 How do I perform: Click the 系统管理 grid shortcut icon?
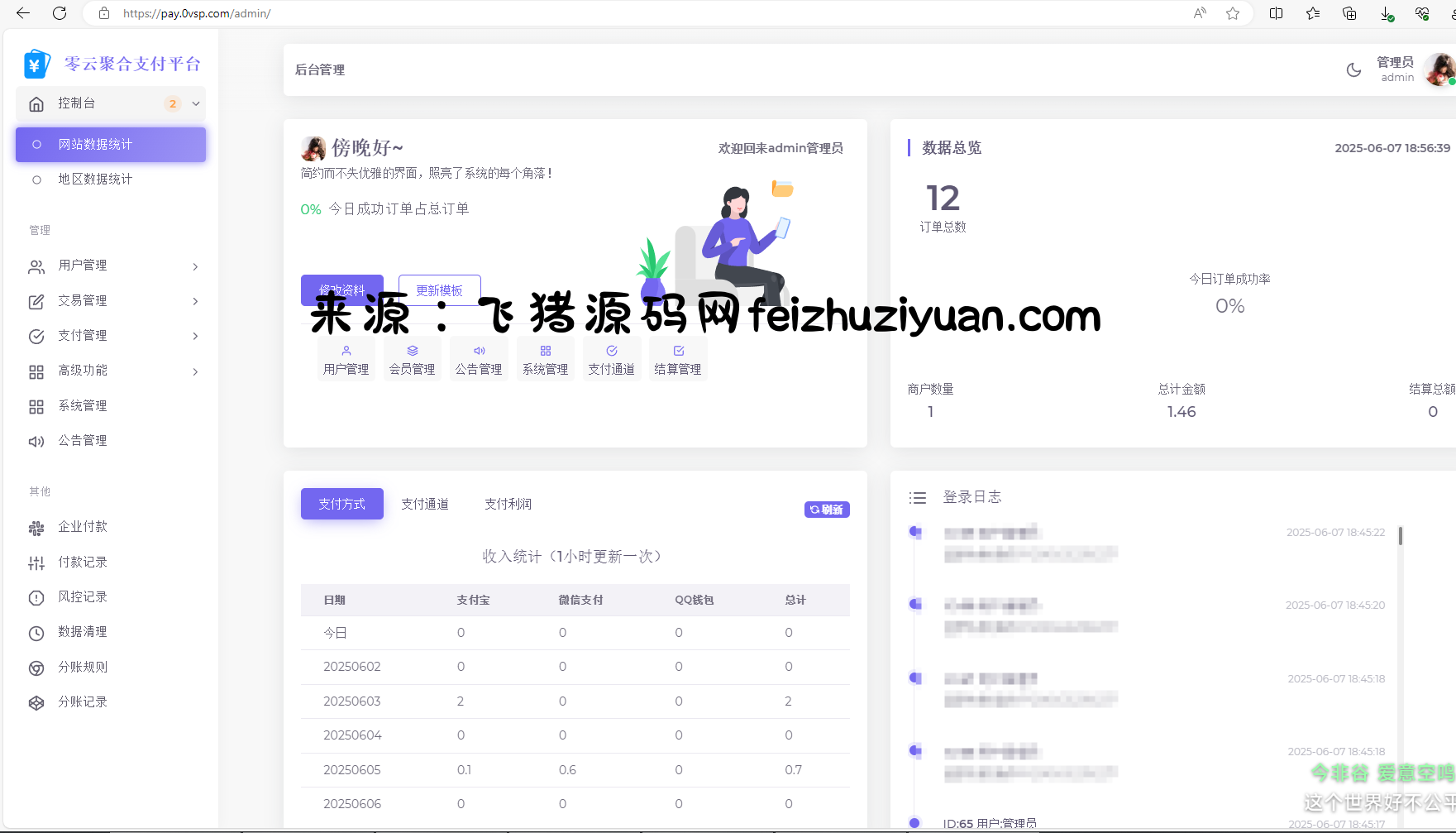click(545, 352)
